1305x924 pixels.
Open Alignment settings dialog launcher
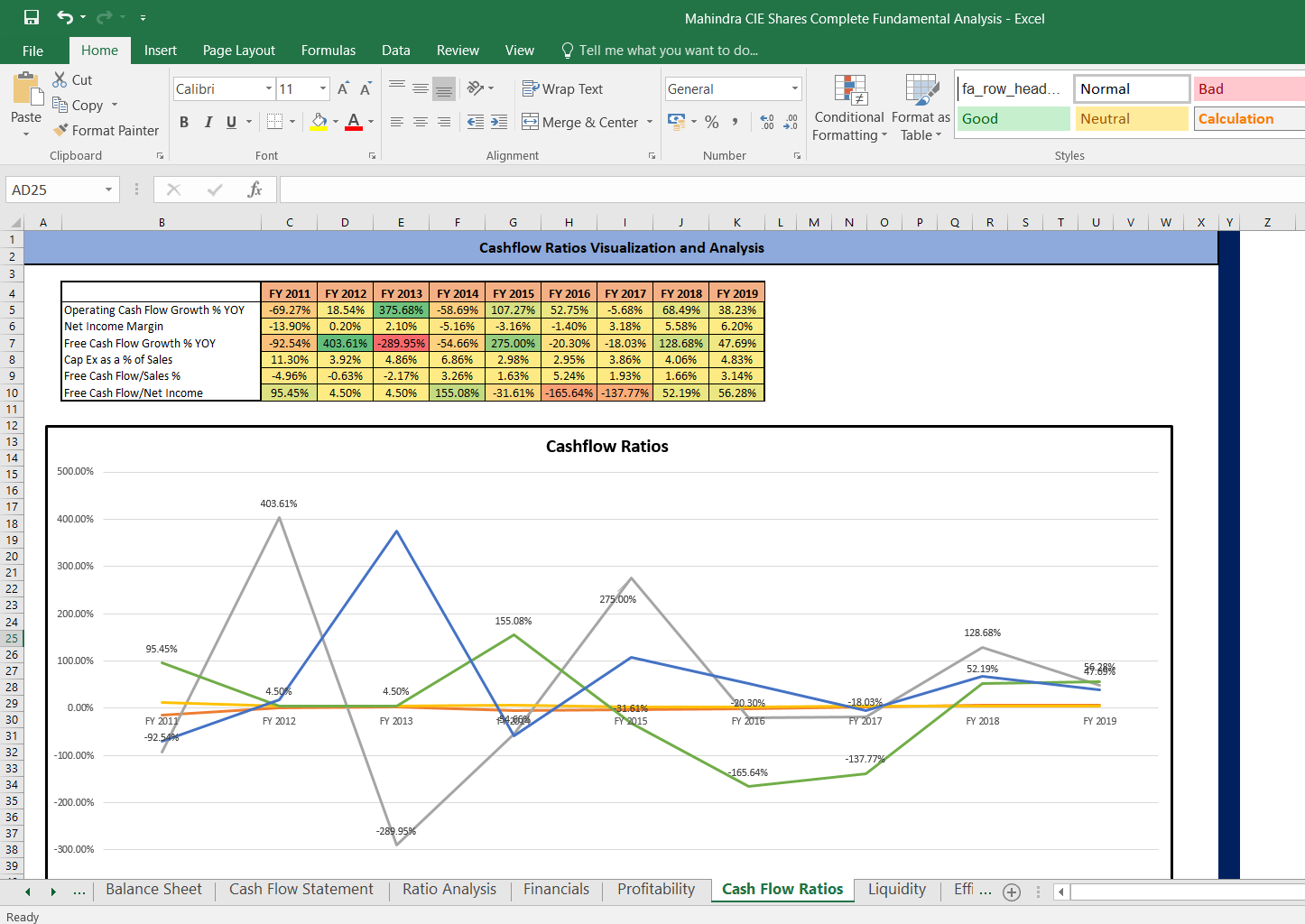click(x=652, y=156)
